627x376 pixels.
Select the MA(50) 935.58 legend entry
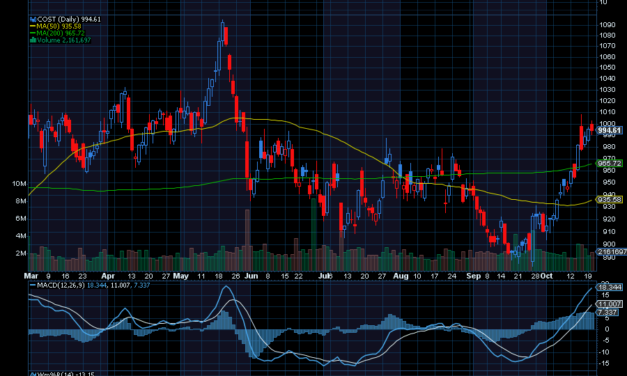[58, 26]
